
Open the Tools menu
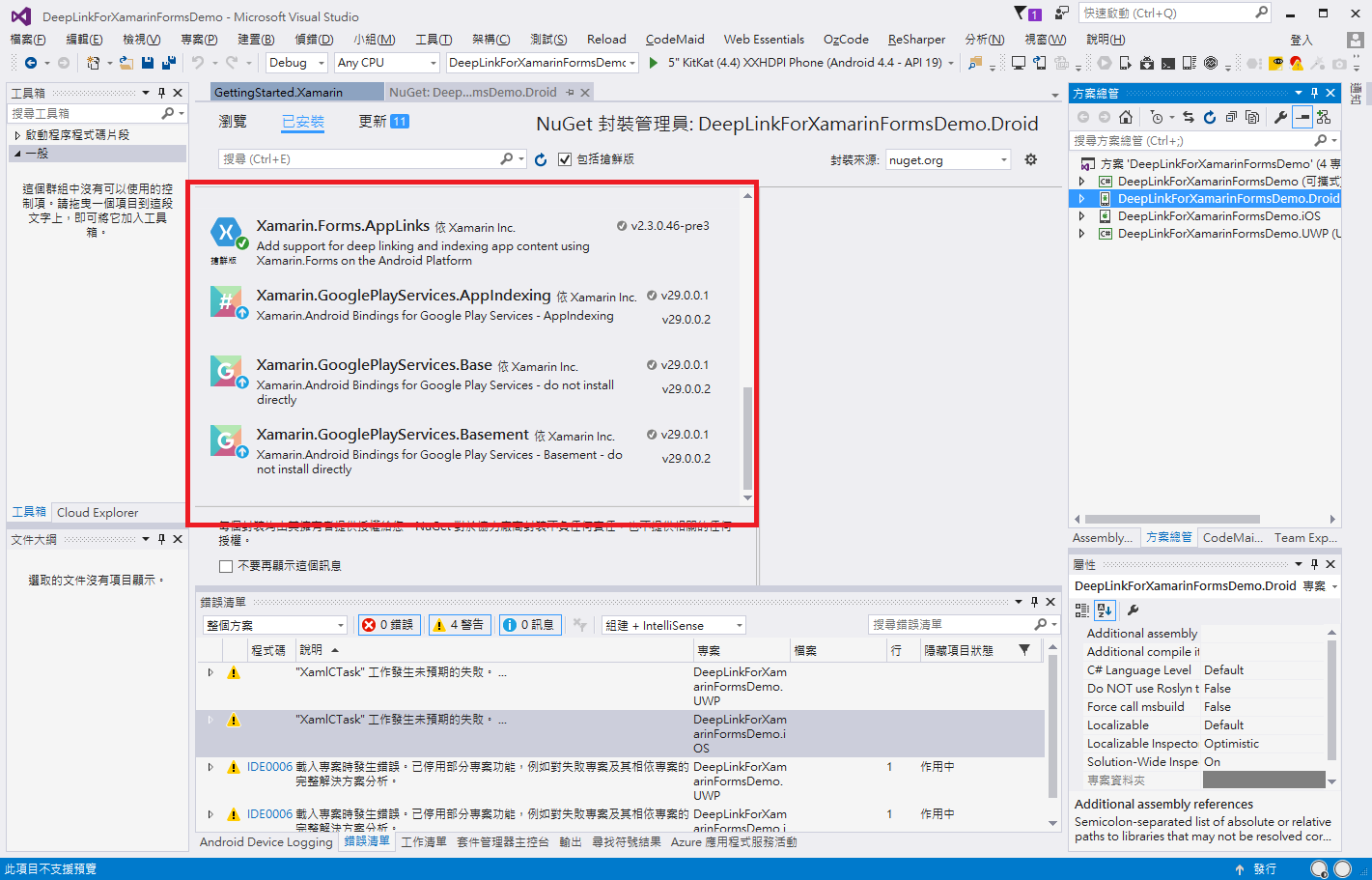[434, 40]
